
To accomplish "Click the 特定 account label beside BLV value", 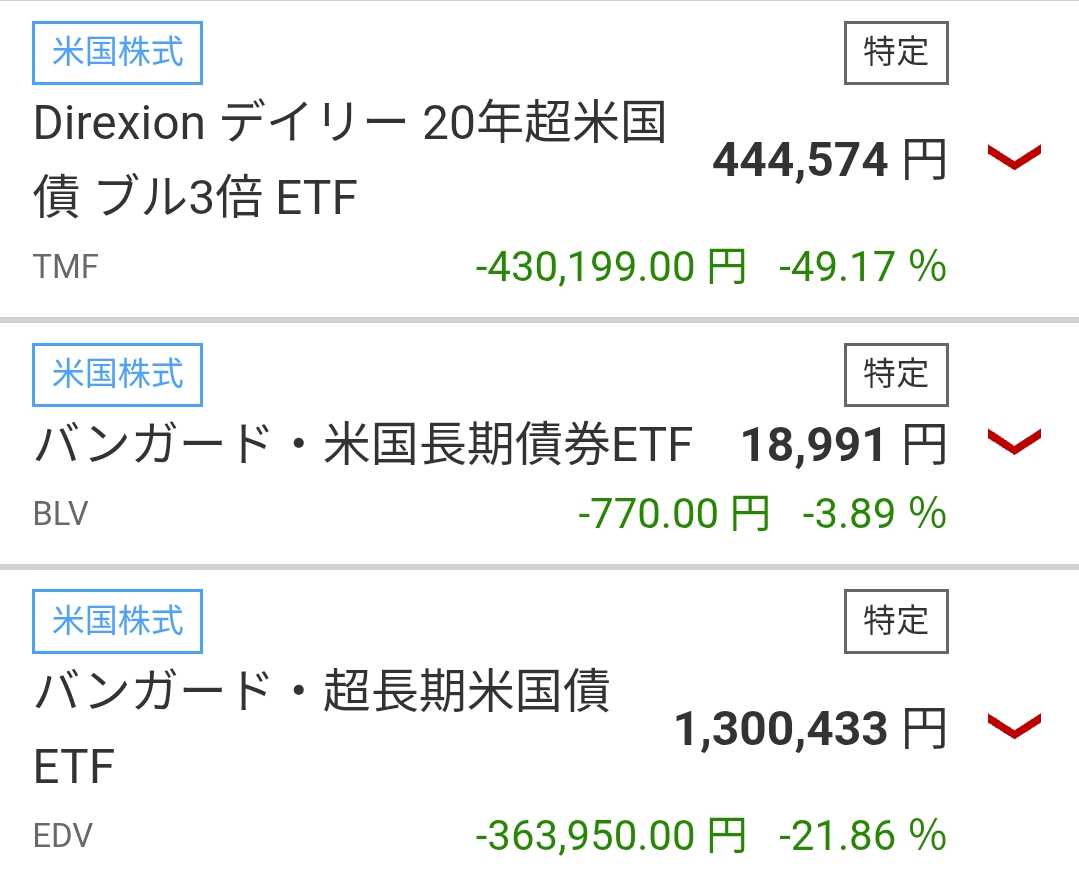I will tap(895, 374).
